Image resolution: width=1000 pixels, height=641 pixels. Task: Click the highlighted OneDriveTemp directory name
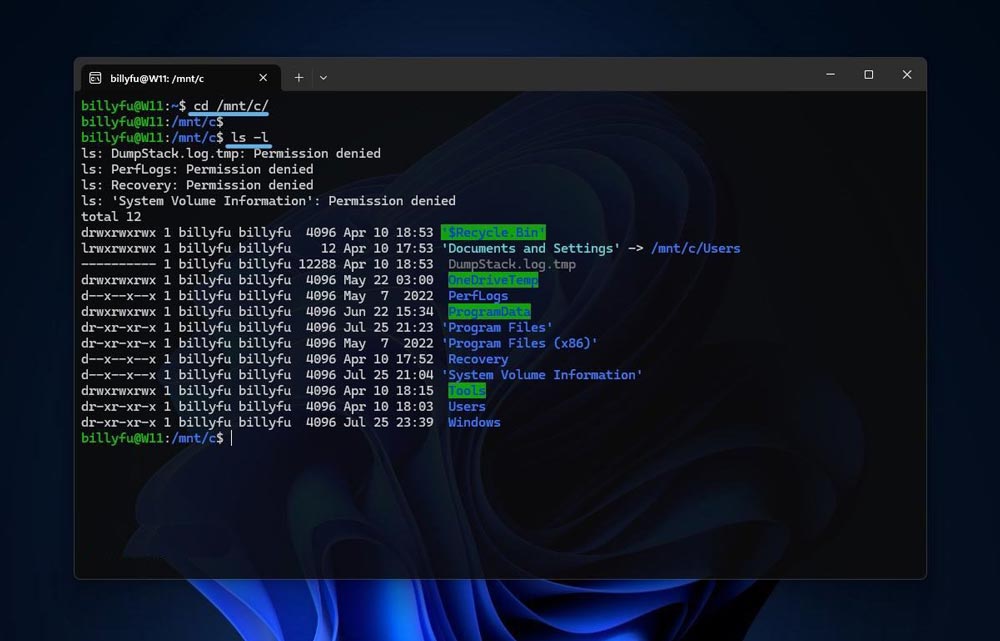click(x=493, y=280)
